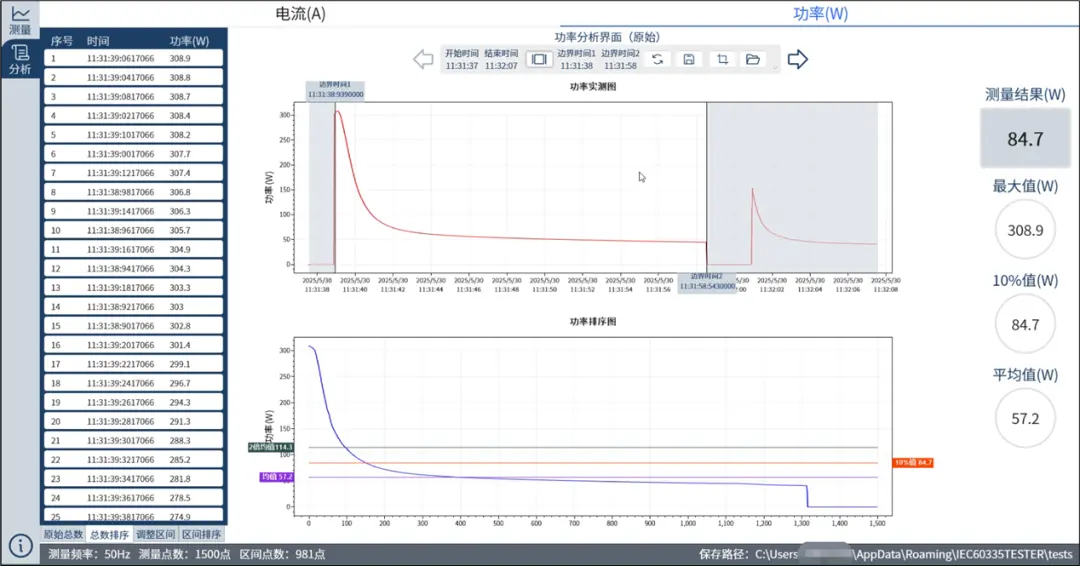
Task: Click the 区间点数: 981点 status text
Action: click(282, 554)
